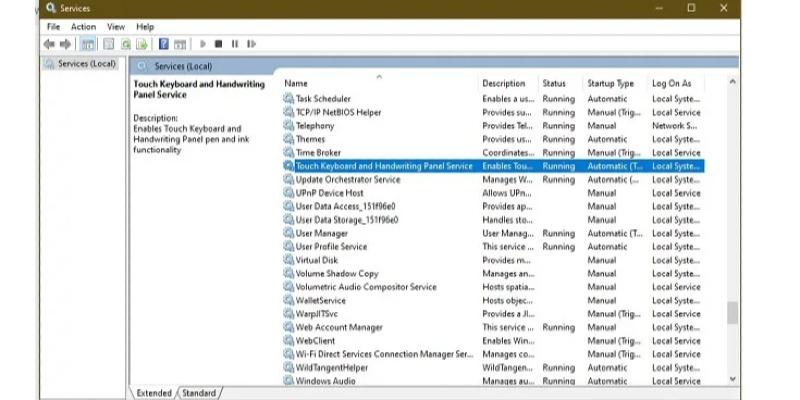This screenshot has width=800, height=400.
Task: Click the gear icon beside WildTangentHelper
Action: tap(289, 367)
